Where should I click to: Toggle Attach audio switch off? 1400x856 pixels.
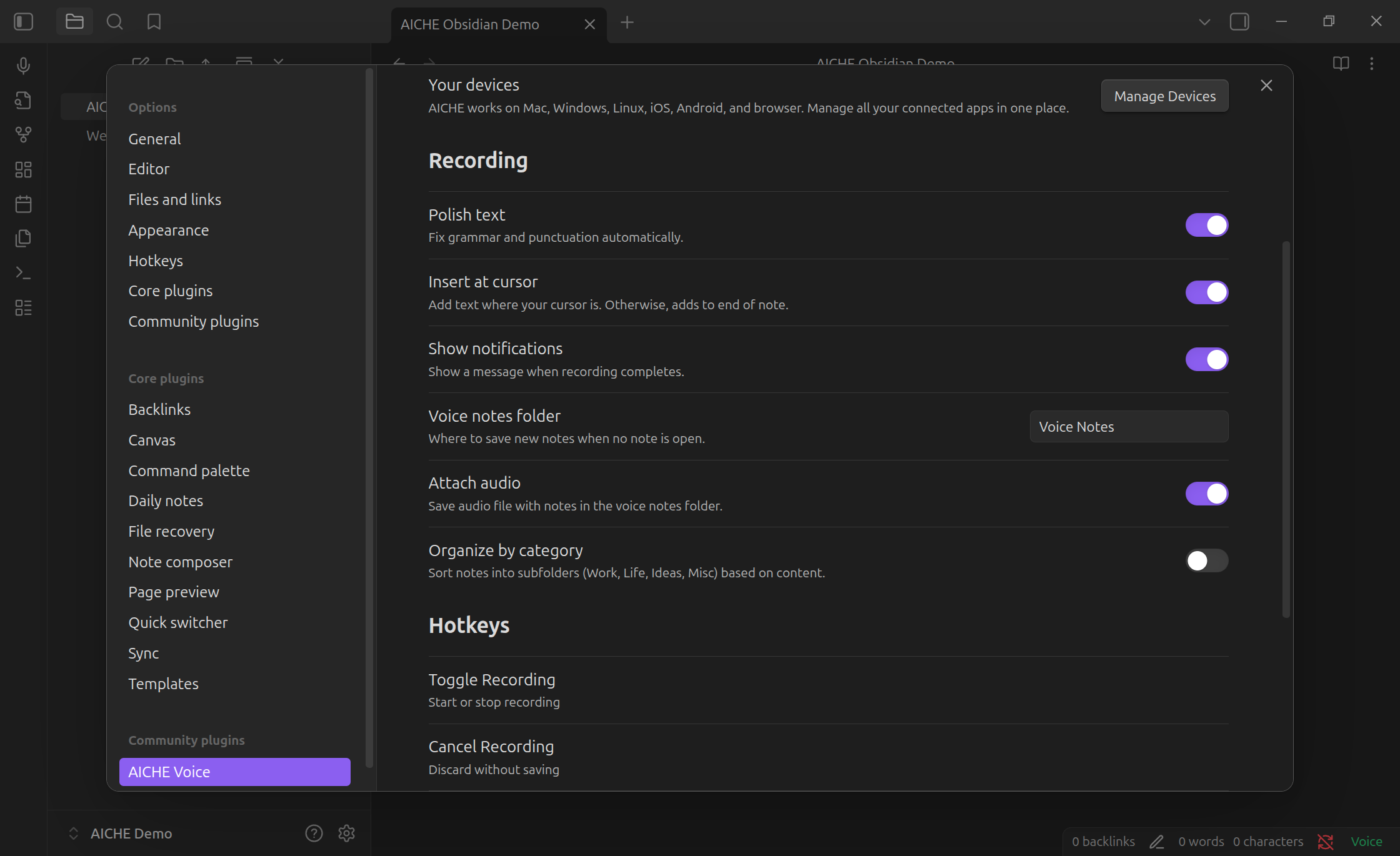point(1206,494)
